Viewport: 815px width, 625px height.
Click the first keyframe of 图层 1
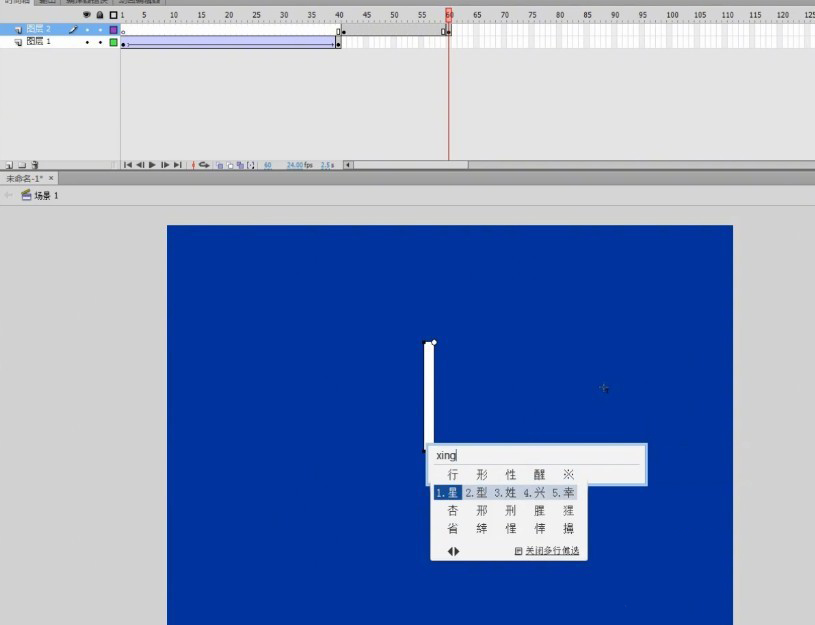[123, 45]
